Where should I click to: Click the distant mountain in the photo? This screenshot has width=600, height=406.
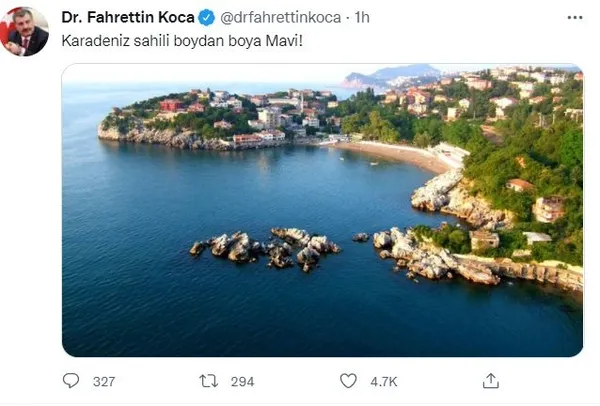click(x=392, y=76)
